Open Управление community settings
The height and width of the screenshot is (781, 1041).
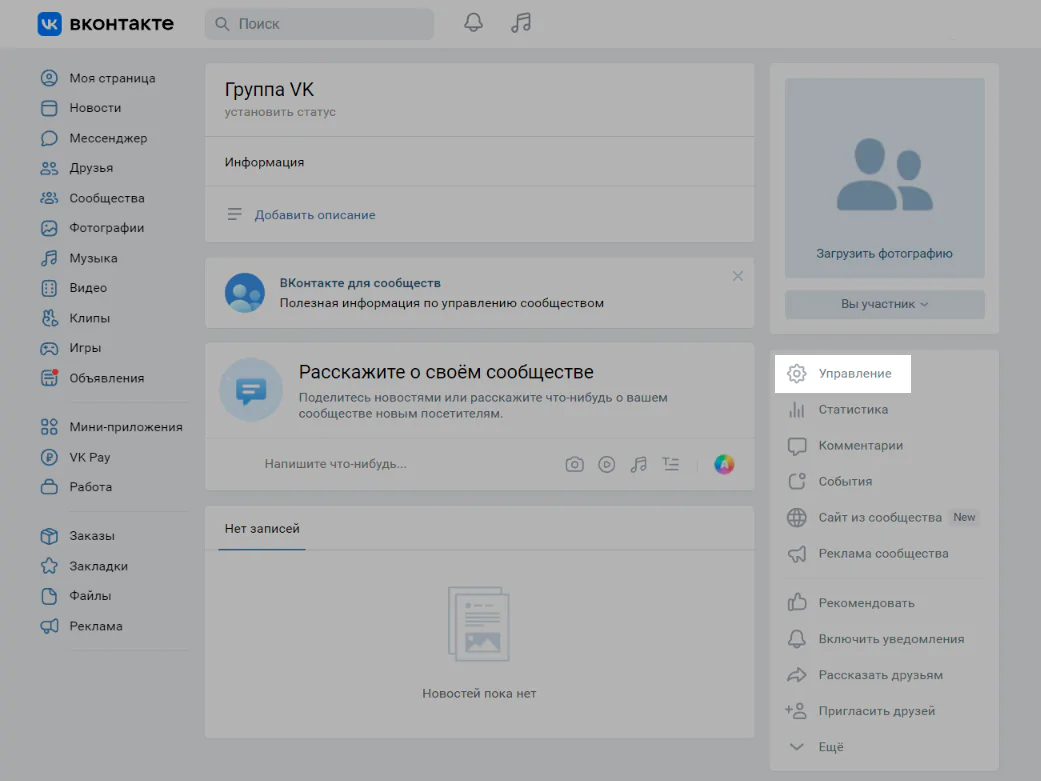click(854, 373)
